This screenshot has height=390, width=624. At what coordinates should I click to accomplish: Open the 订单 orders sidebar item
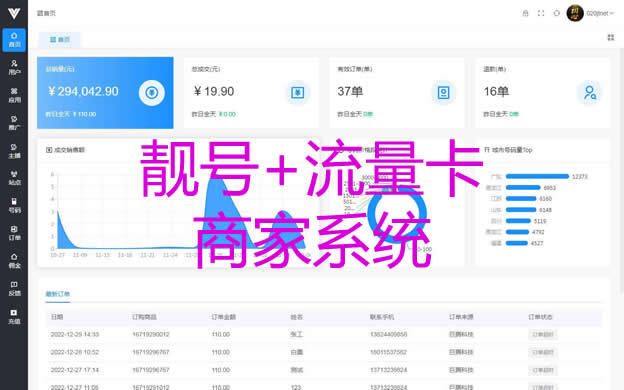pyautogui.click(x=14, y=233)
